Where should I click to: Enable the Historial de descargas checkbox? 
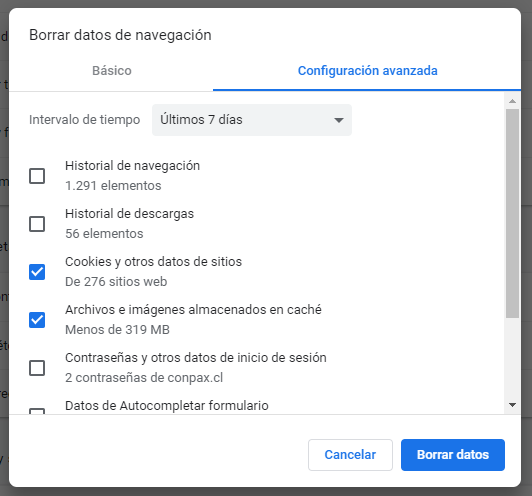(x=37, y=224)
